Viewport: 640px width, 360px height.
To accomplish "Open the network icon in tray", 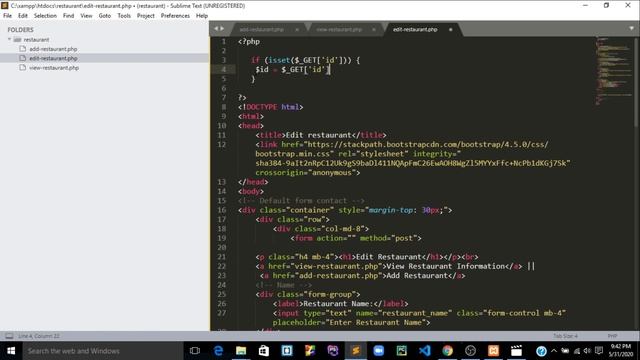I will [x=577, y=351].
